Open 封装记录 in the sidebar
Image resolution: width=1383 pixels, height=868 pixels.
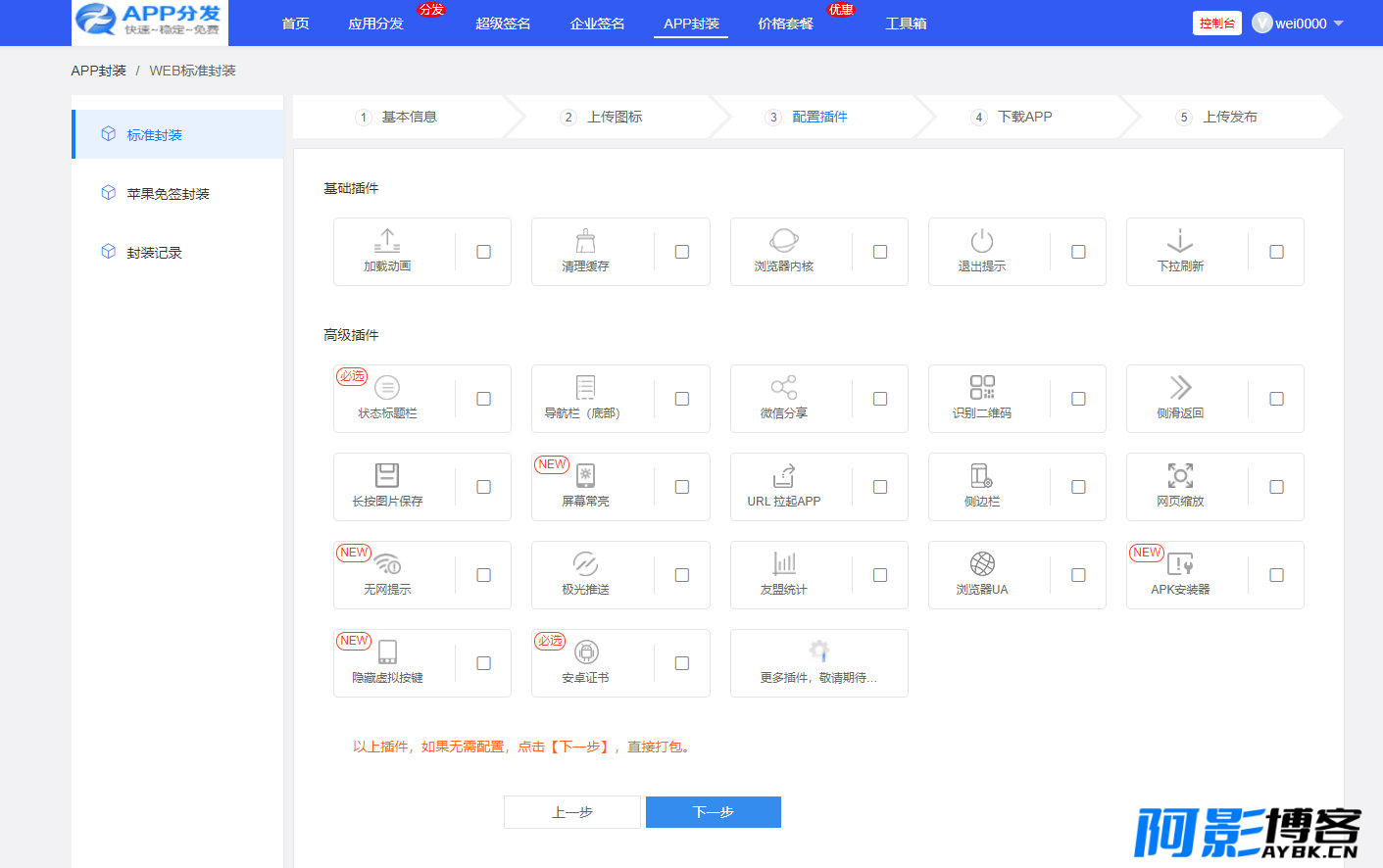(x=177, y=252)
